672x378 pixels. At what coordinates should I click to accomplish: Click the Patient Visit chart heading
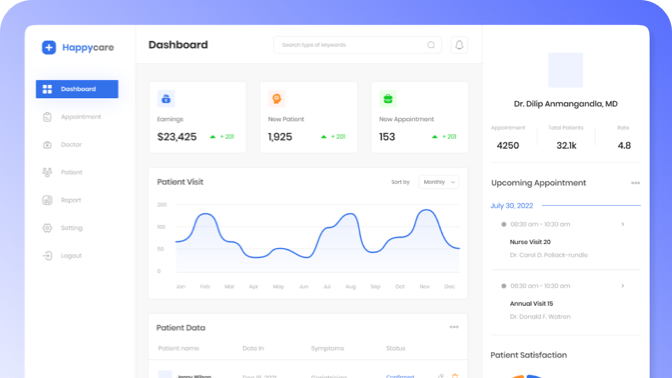click(180, 182)
